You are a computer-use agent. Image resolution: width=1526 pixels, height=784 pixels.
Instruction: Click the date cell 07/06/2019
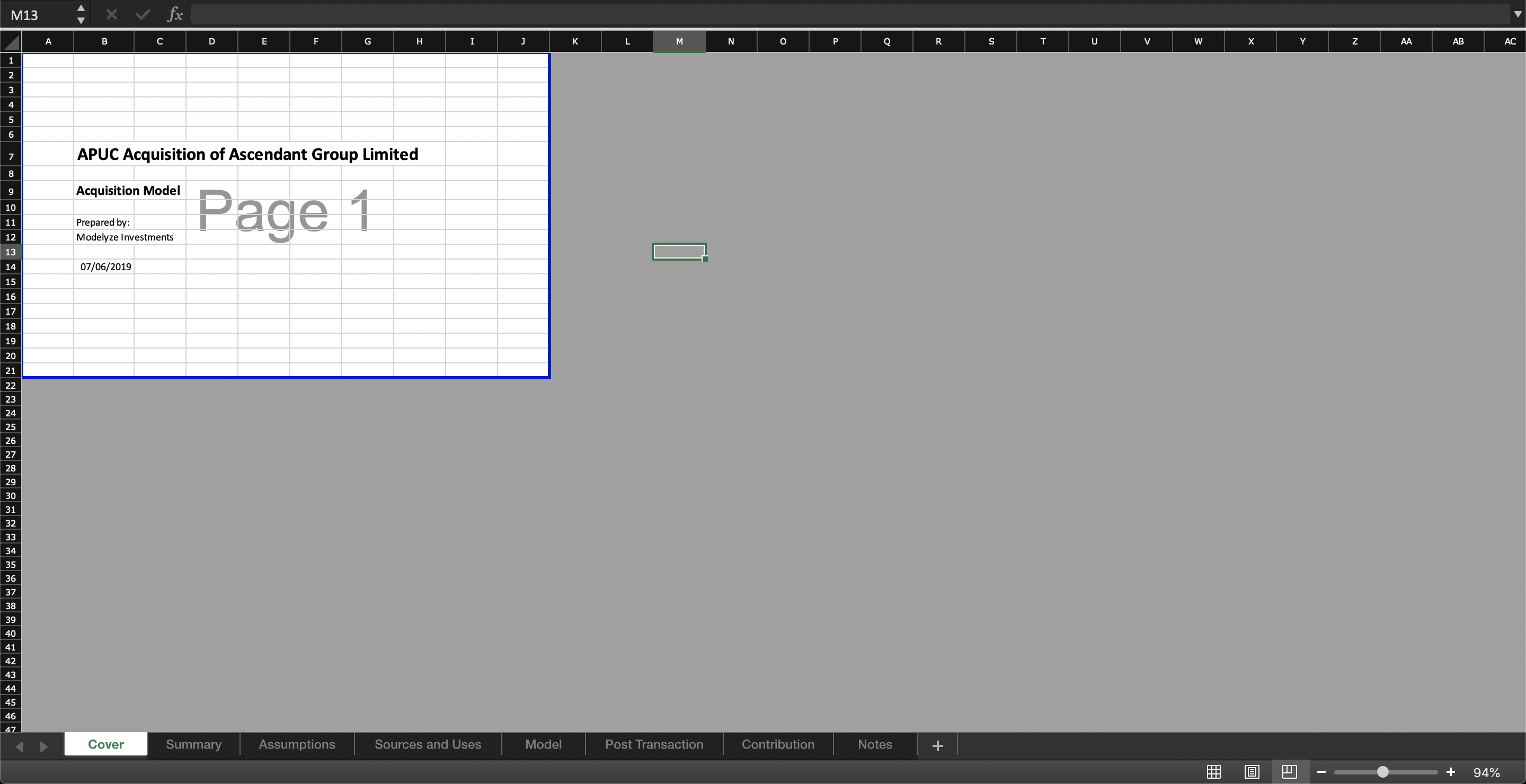(105, 267)
